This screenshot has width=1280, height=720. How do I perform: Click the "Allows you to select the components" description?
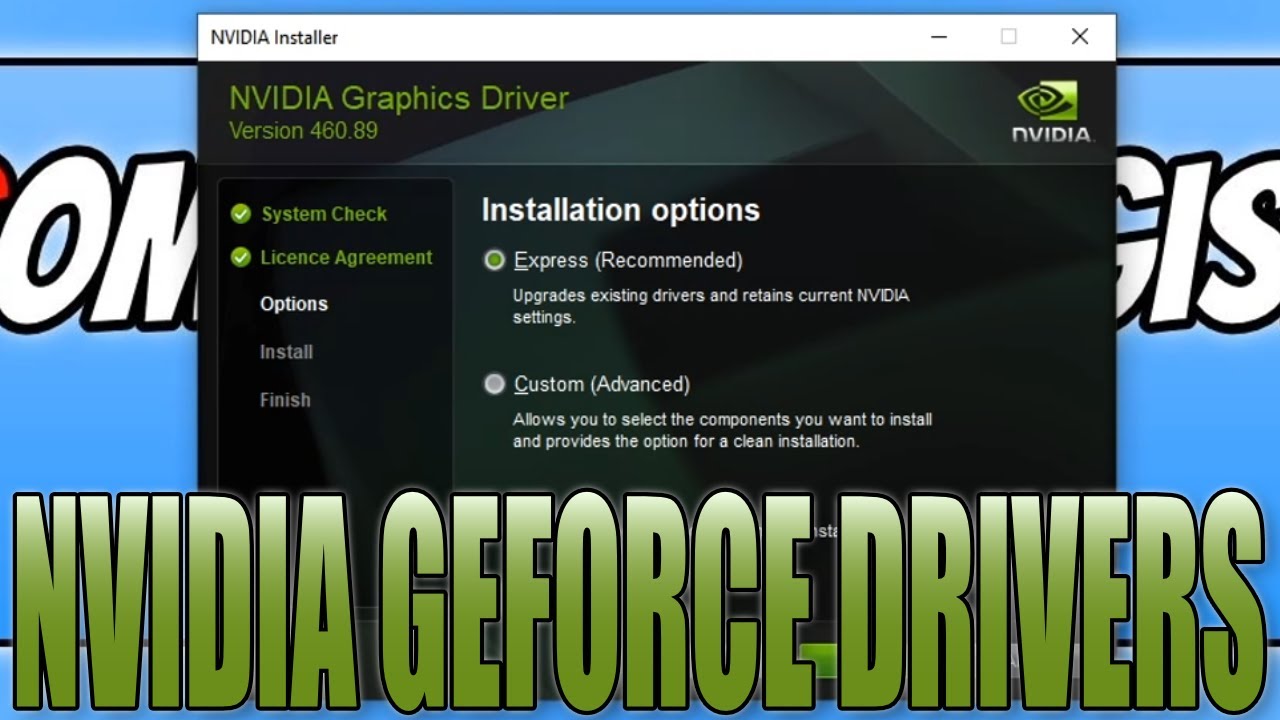pyautogui.click(x=722, y=430)
